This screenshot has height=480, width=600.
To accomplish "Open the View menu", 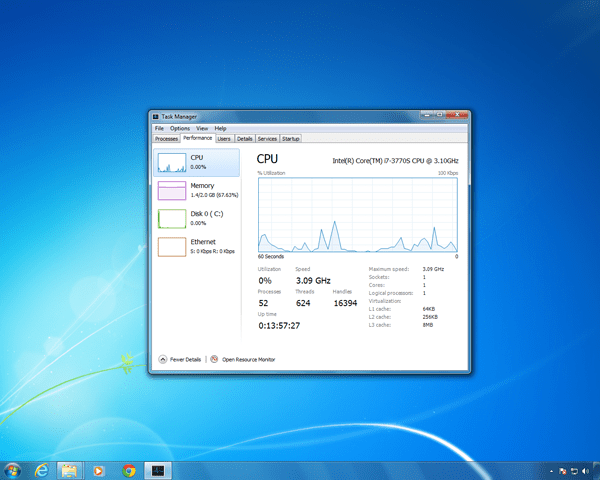I will pos(202,128).
